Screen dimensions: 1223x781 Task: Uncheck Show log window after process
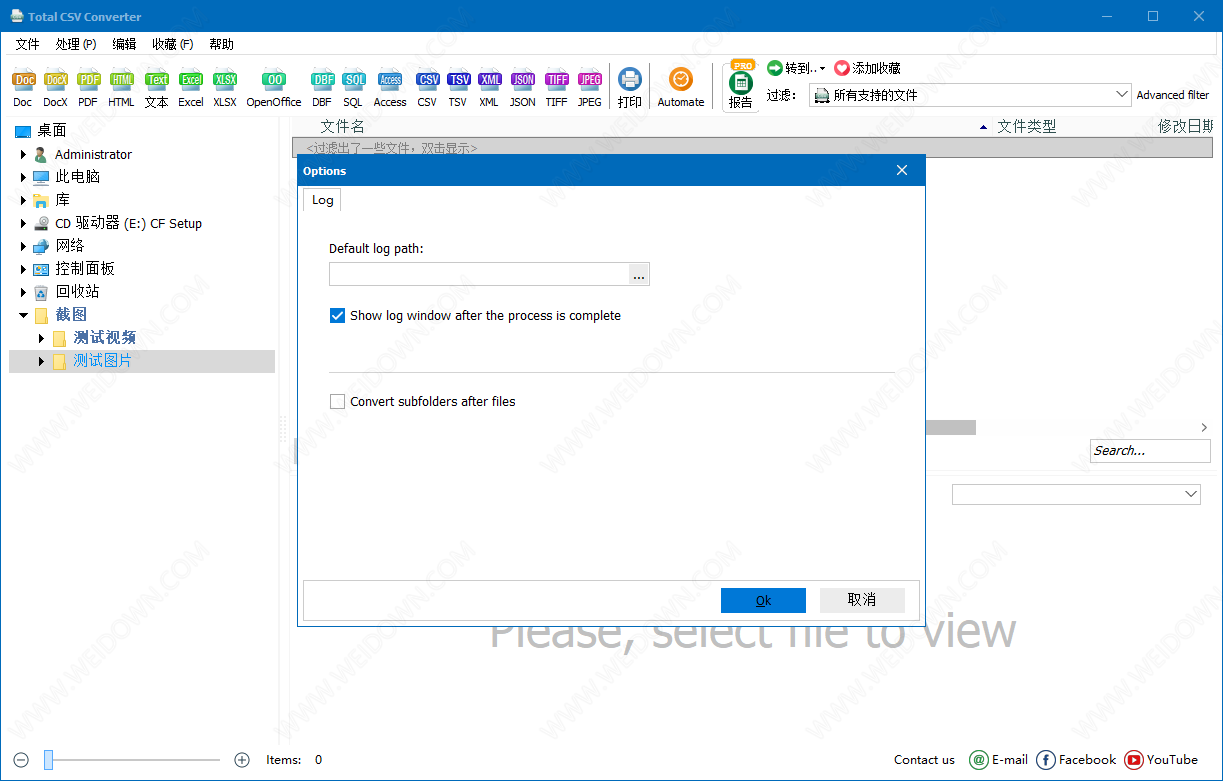pos(337,316)
